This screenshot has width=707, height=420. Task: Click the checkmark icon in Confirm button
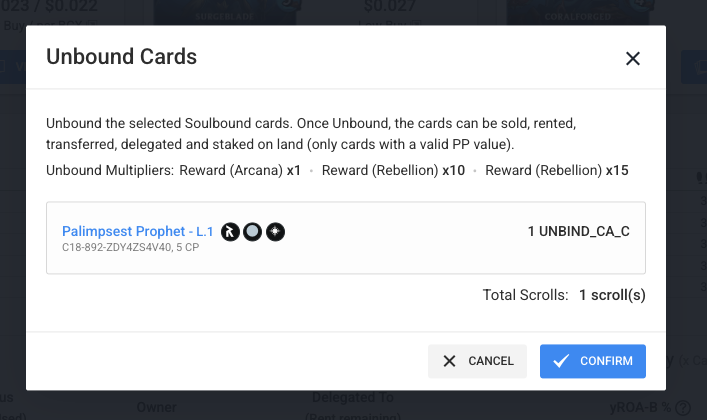point(561,361)
